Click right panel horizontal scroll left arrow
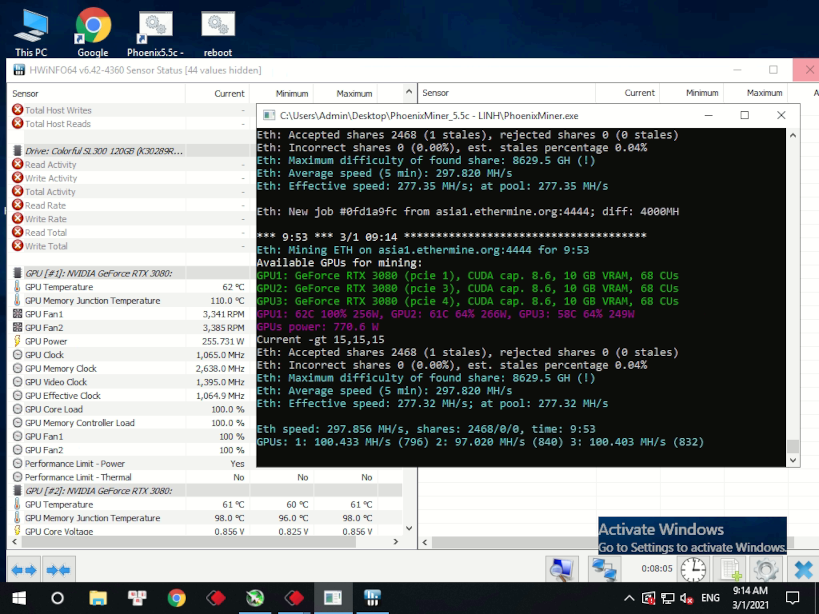This screenshot has height=614, width=819. [x=425, y=542]
